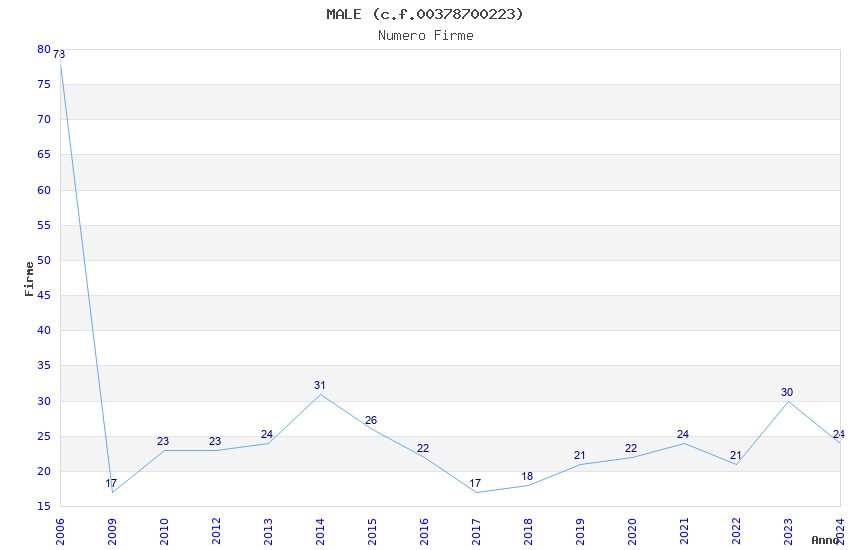Click the x-axis year label 2021
This screenshot has height=550, width=850.
684,532
